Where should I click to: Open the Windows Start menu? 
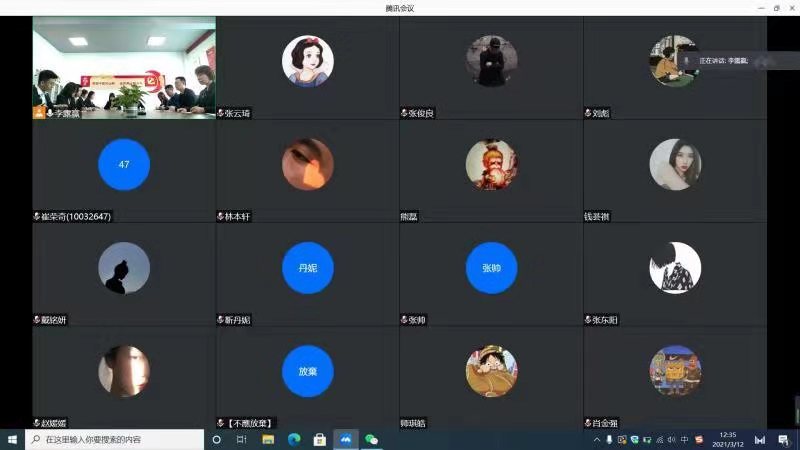pos(13,439)
